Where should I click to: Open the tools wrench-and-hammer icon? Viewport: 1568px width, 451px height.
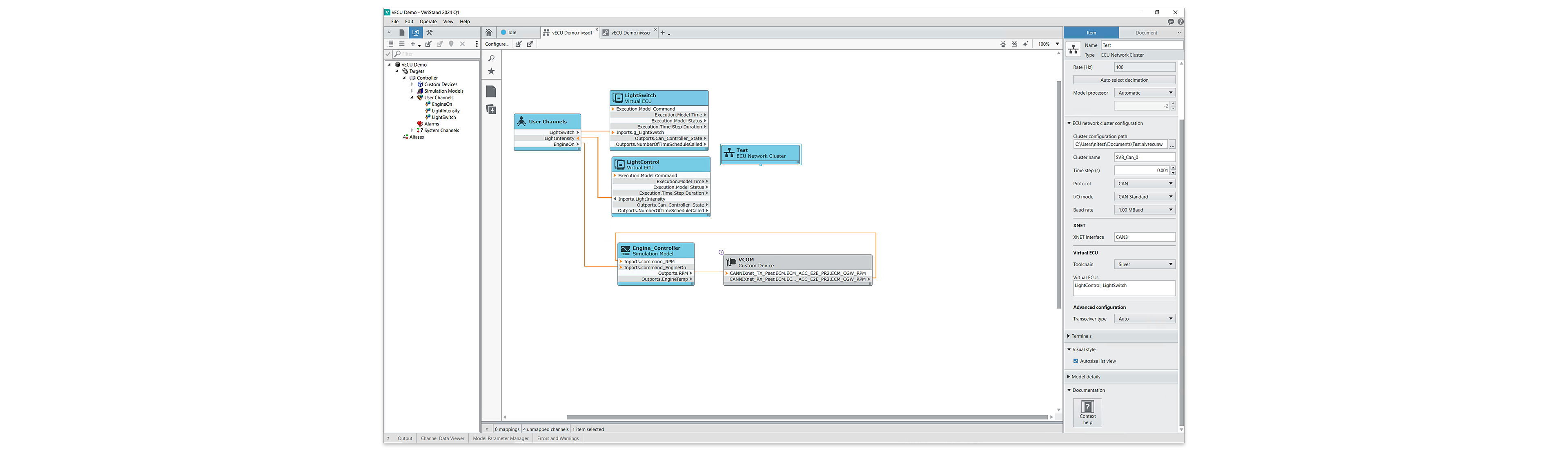tap(429, 32)
